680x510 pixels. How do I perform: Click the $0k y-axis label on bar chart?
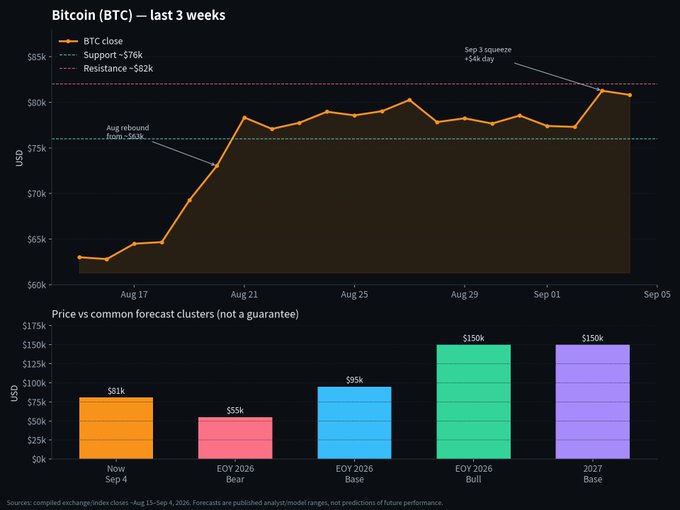tap(39, 459)
